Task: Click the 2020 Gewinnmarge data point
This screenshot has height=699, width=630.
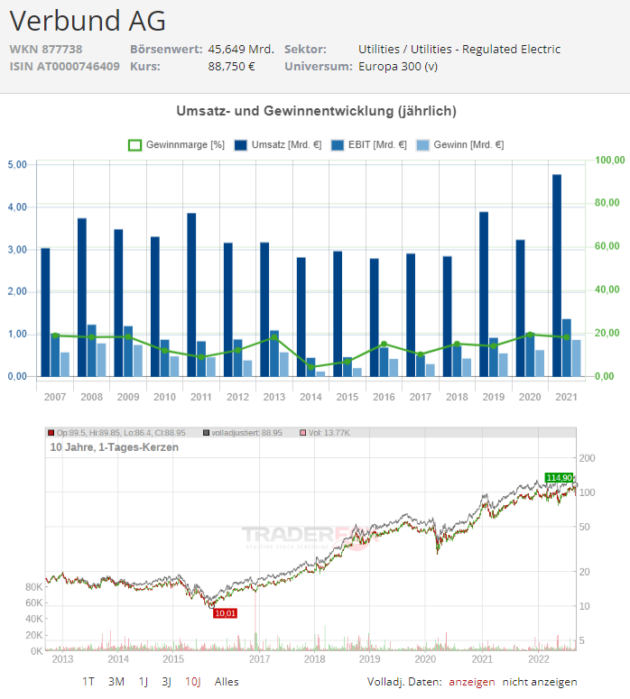Action: (x=530, y=335)
